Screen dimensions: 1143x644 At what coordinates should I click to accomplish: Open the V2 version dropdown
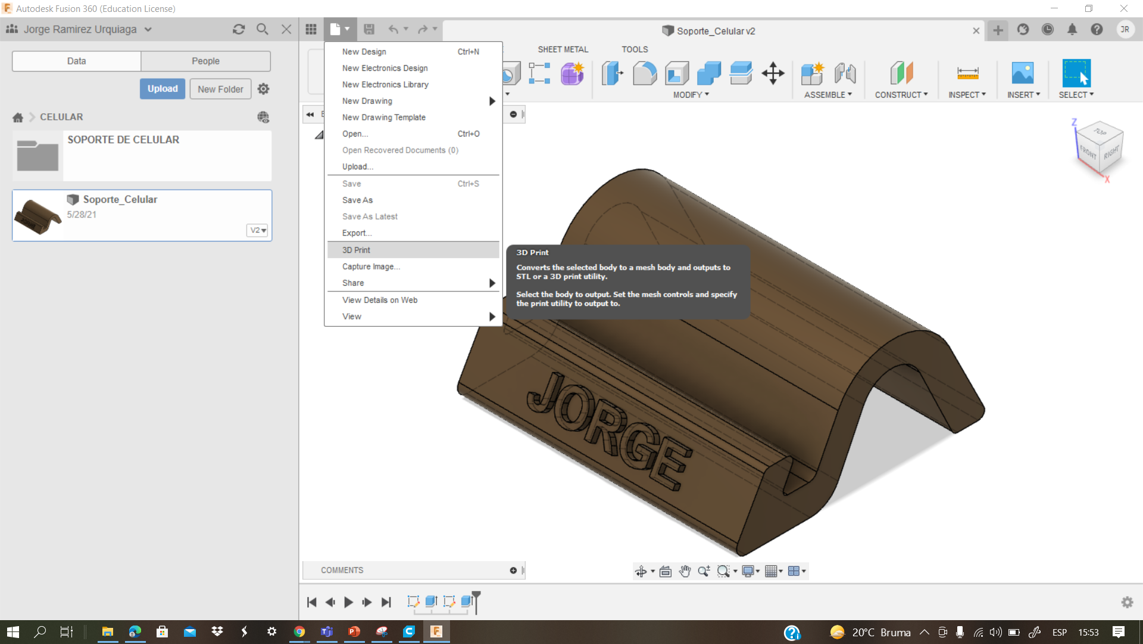[x=257, y=230]
